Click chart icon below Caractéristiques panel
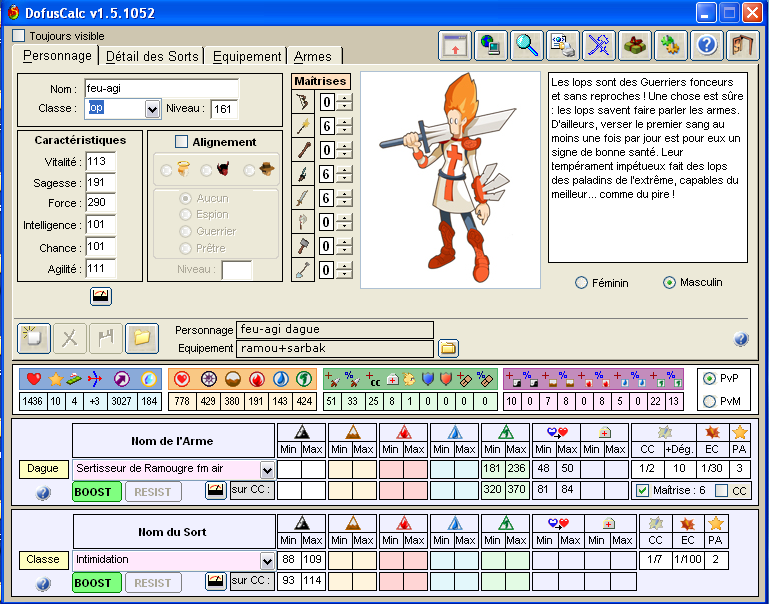 pyautogui.click(x=101, y=296)
